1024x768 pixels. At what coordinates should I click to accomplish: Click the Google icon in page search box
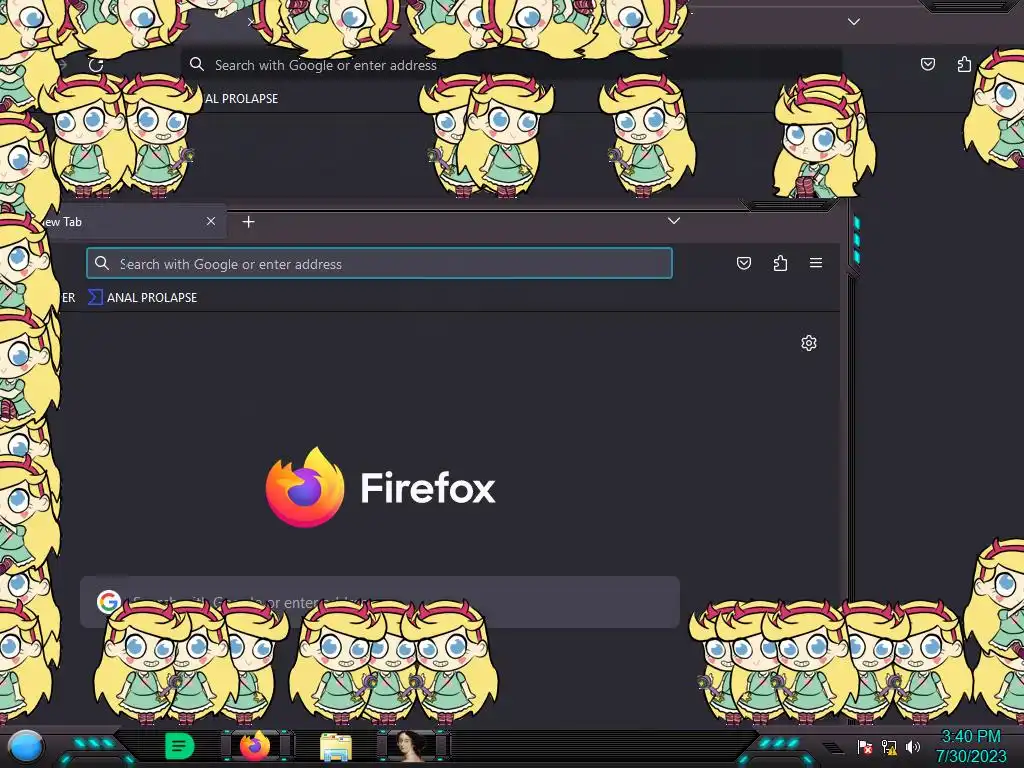pyautogui.click(x=108, y=601)
